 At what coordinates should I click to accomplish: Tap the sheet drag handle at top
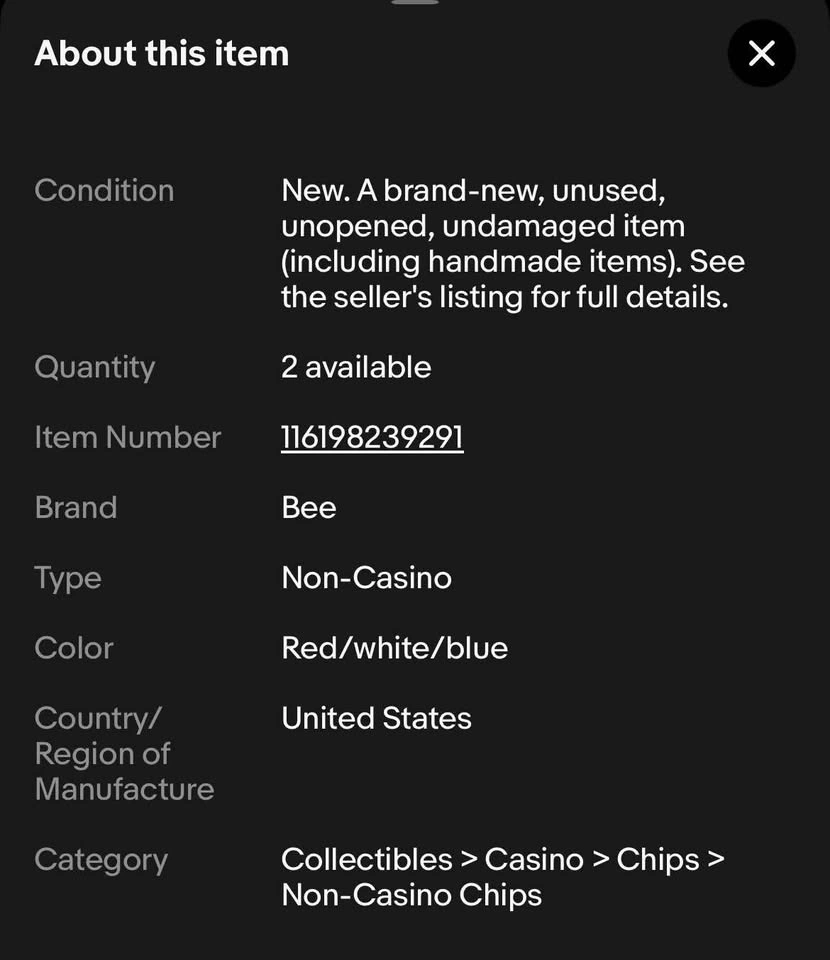(x=415, y=3)
